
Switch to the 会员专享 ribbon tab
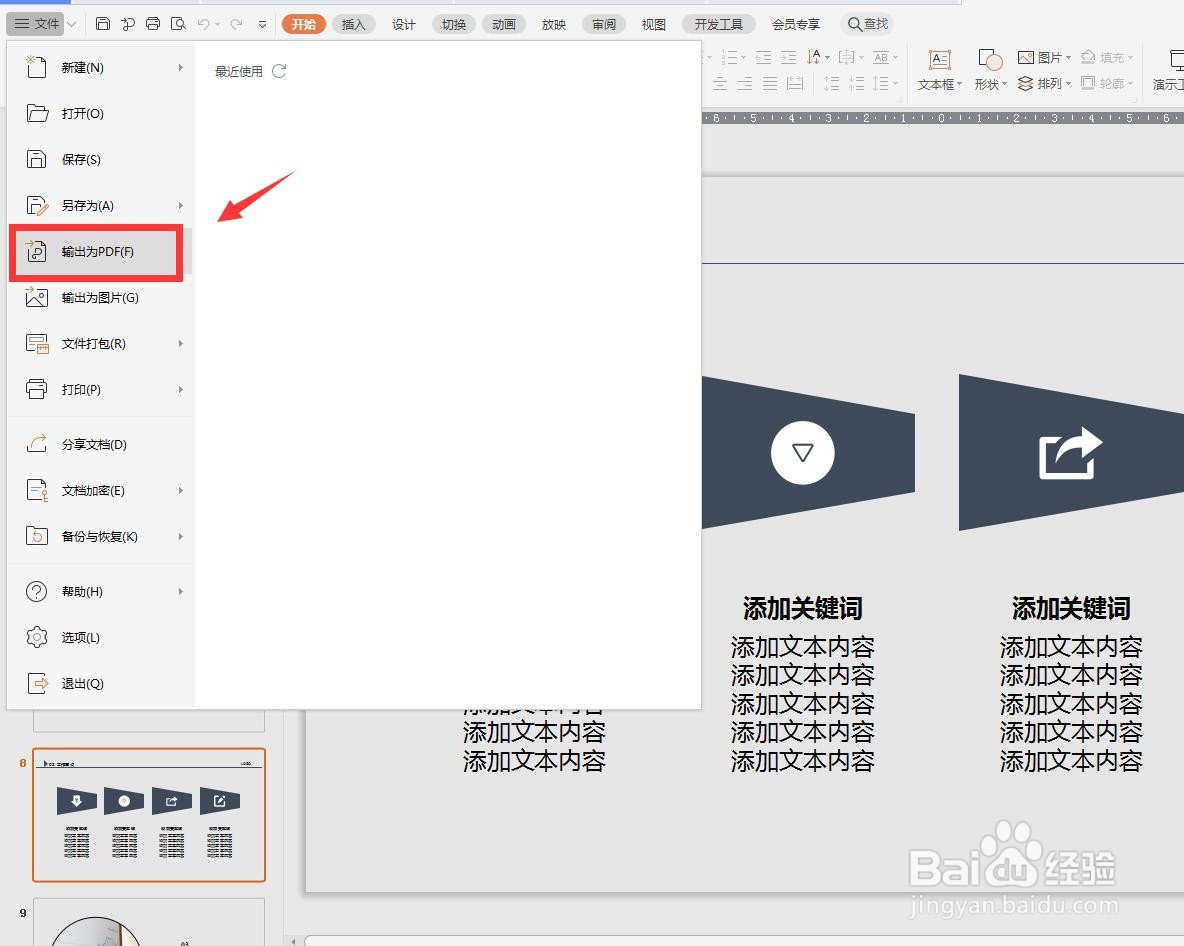(x=796, y=24)
